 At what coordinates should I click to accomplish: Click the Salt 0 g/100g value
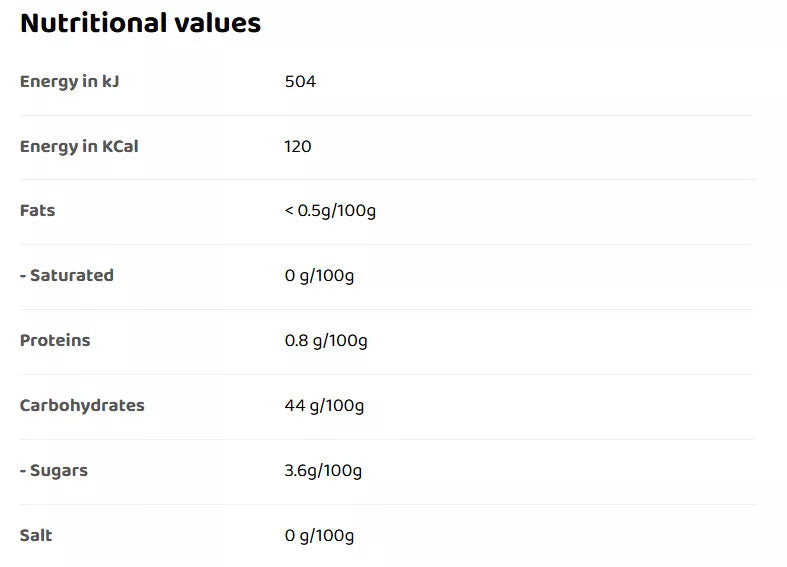coord(319,535)
